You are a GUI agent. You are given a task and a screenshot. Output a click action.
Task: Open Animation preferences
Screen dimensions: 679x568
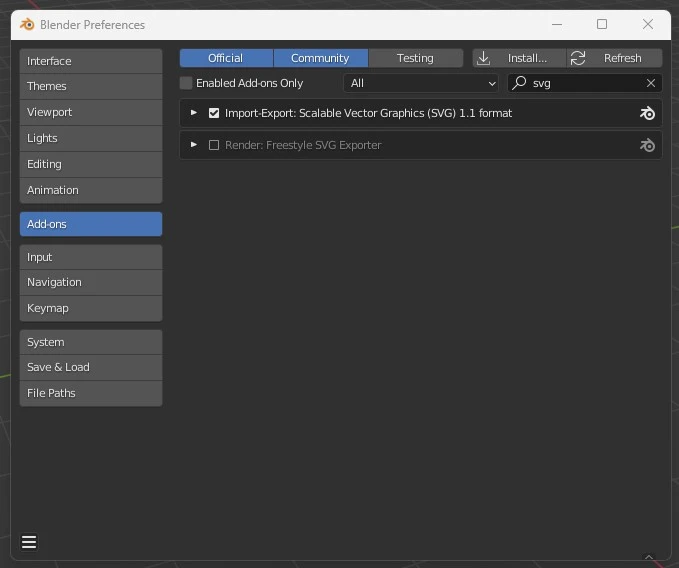[91, 190]
